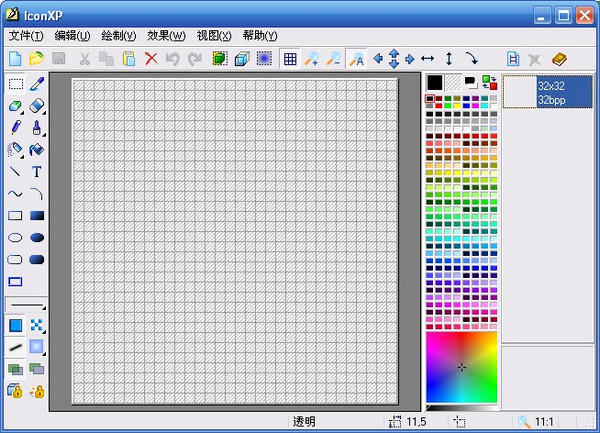Expand the line style dropdown
The image size is (600, 433).
click(26, 304)
